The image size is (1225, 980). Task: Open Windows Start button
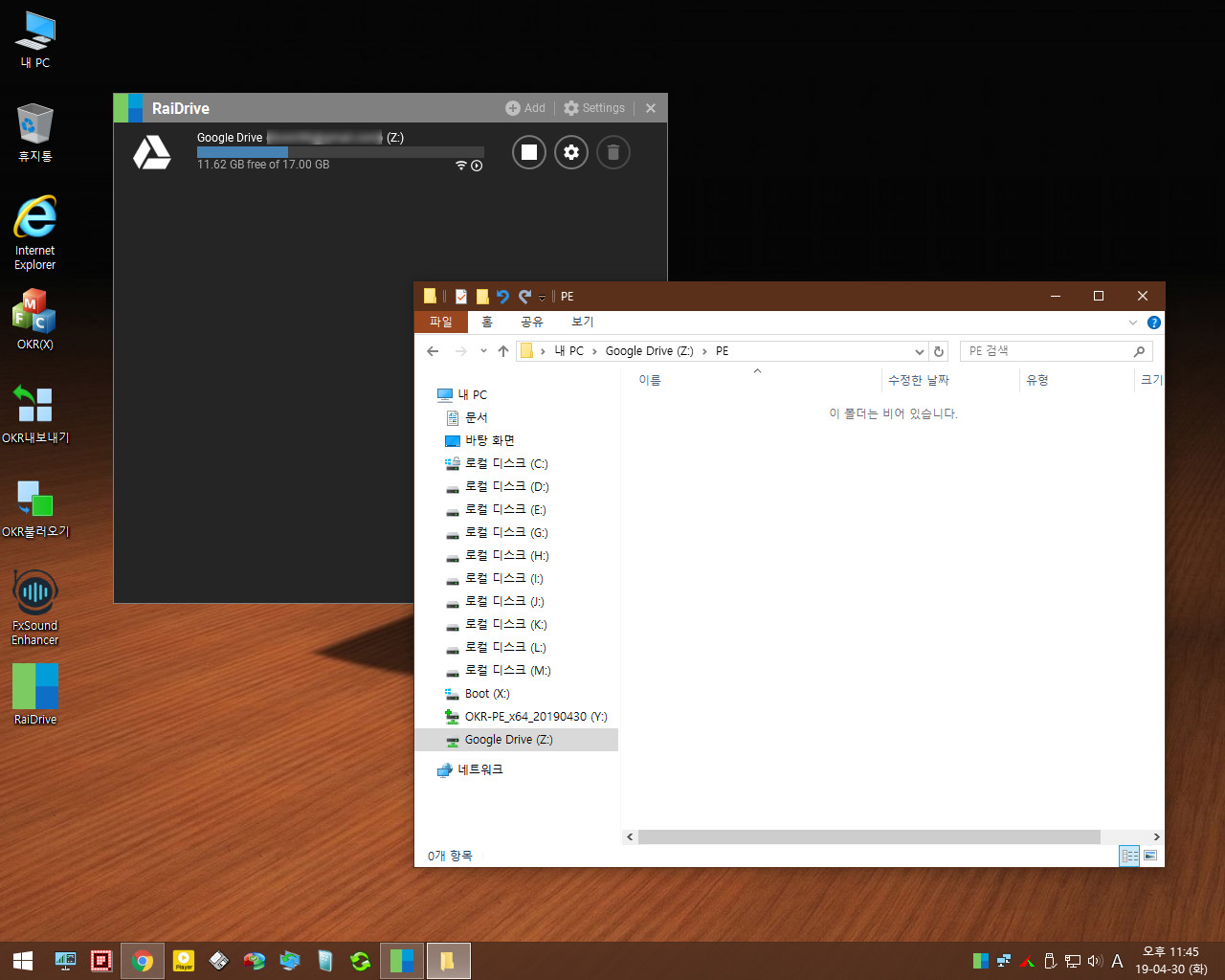(x=23, y=961)
